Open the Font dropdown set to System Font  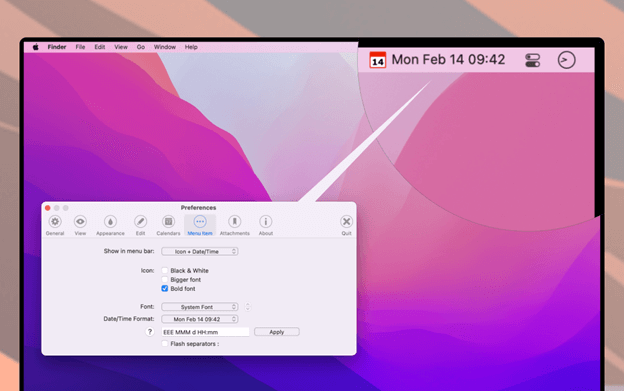click(x=200, y=307)
